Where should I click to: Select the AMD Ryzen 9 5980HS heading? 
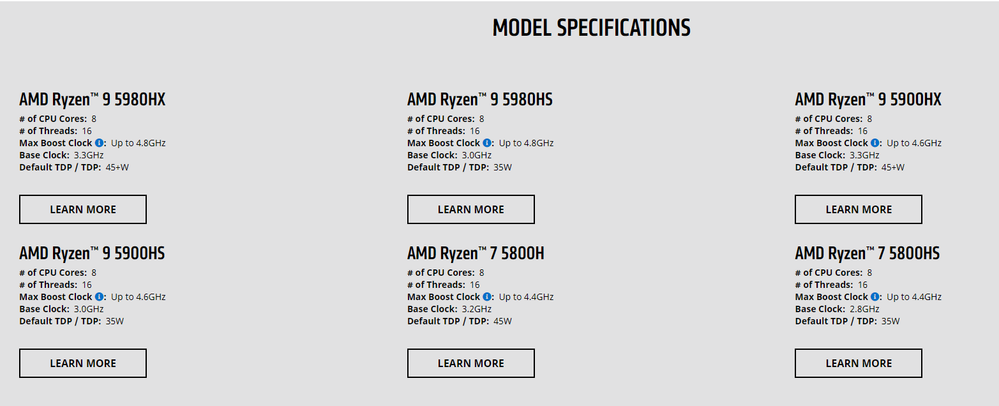pos(480,100)
